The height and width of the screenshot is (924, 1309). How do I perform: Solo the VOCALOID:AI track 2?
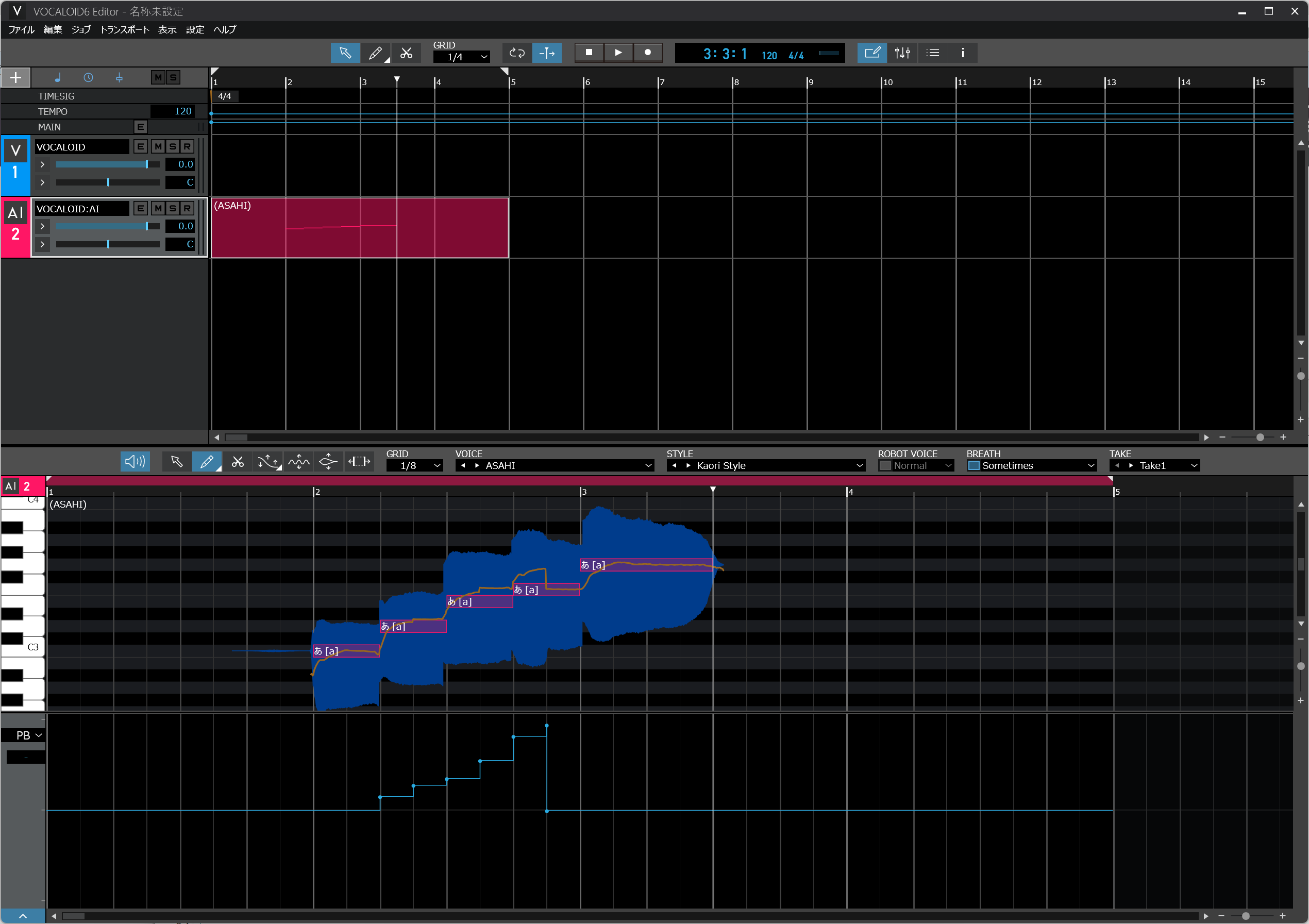pyautogui.click(x=173, y=209)
